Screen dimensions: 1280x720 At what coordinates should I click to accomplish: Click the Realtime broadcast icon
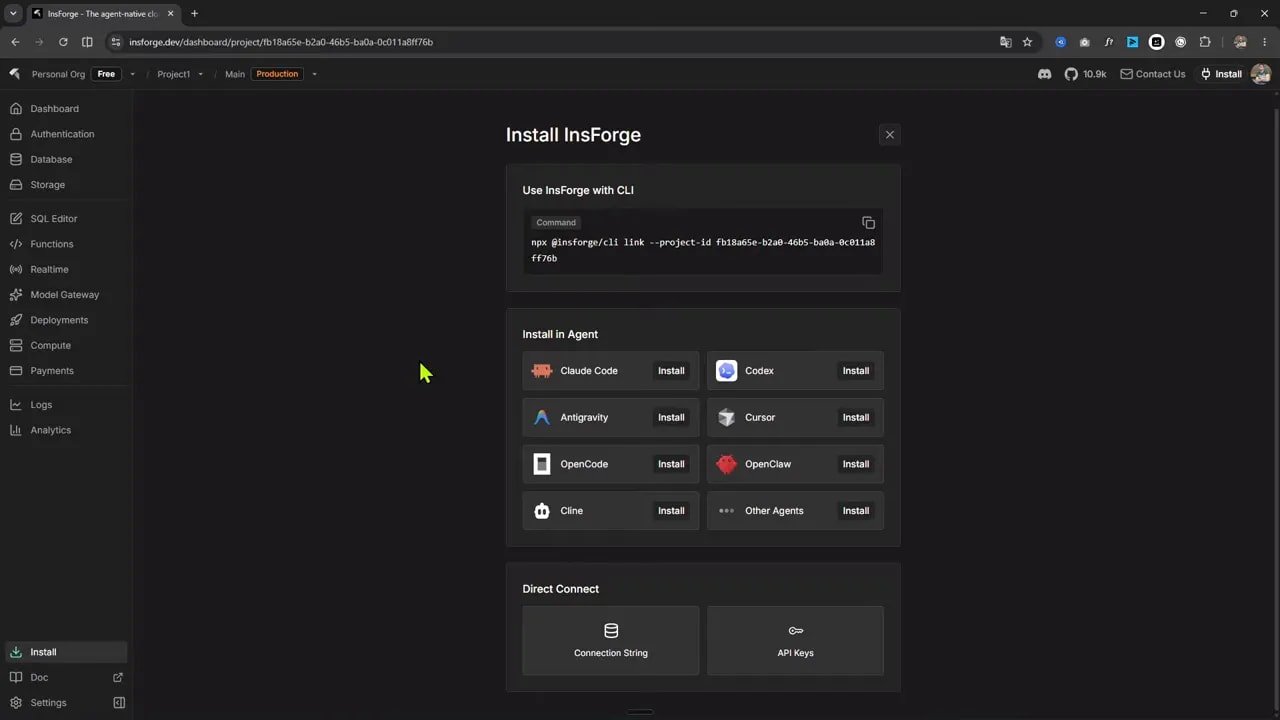pyautogui.click(x=15, y=269)
